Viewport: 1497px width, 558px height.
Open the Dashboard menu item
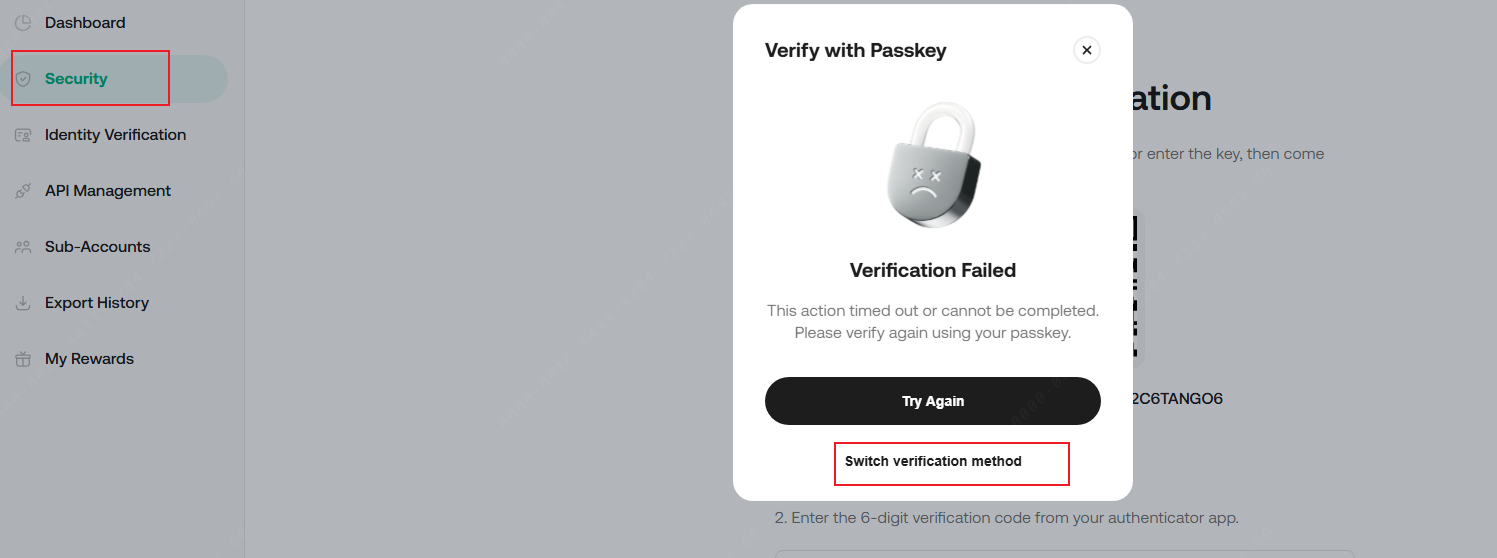[85, 23]
